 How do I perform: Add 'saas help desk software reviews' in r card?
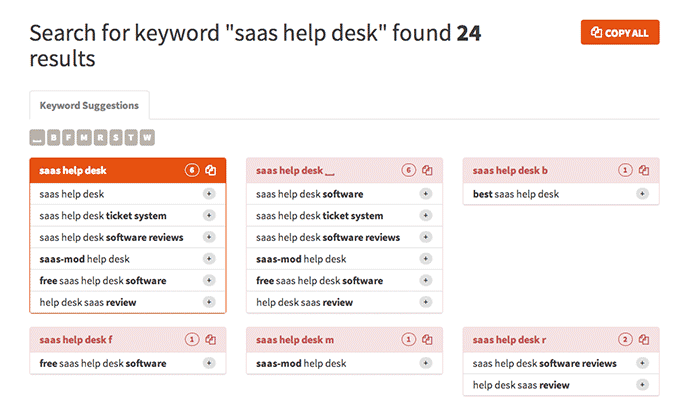[x=642, y=363]
